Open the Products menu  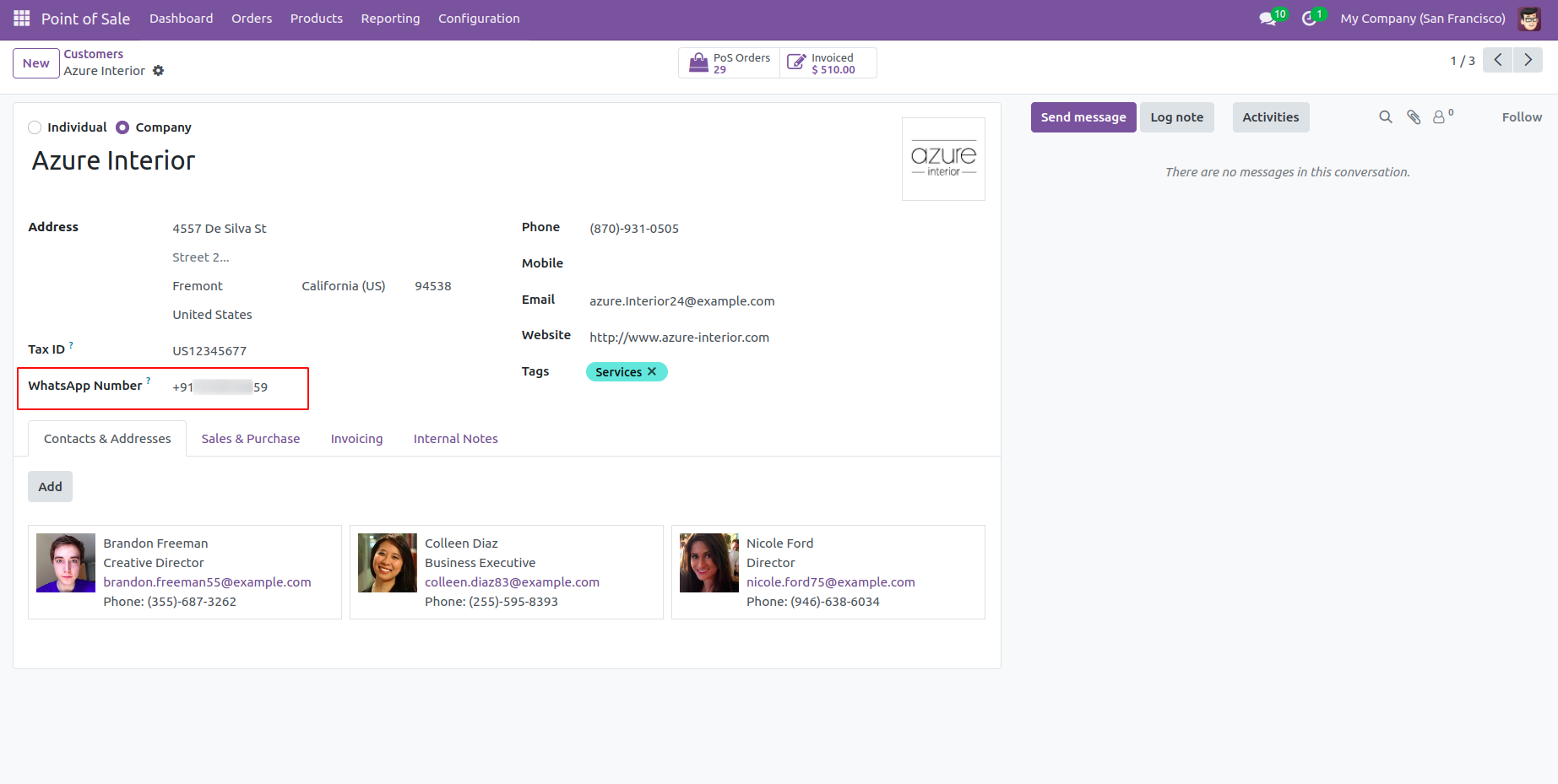tap(317, 19)
